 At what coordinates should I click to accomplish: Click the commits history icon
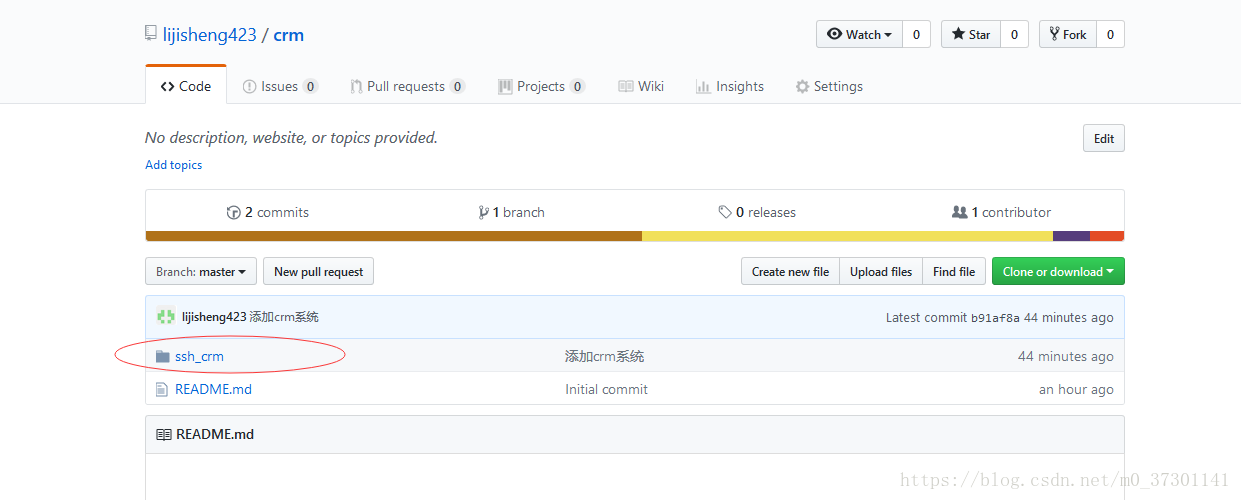pyautogui.click(x=234, y=212)
